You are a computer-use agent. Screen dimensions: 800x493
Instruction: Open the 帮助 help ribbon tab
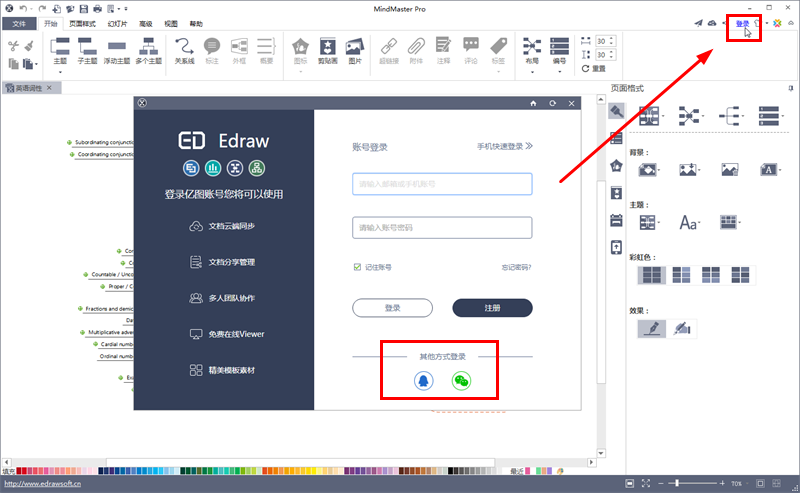tap(196, 23)
